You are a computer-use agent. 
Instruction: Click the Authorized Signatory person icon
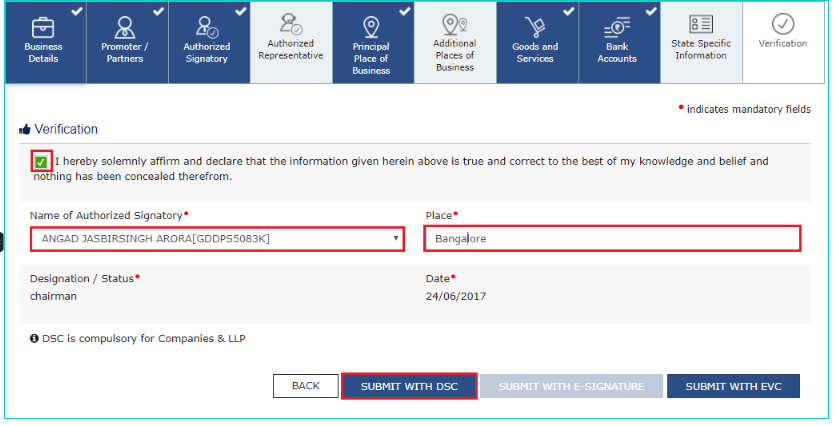point(206,27)
